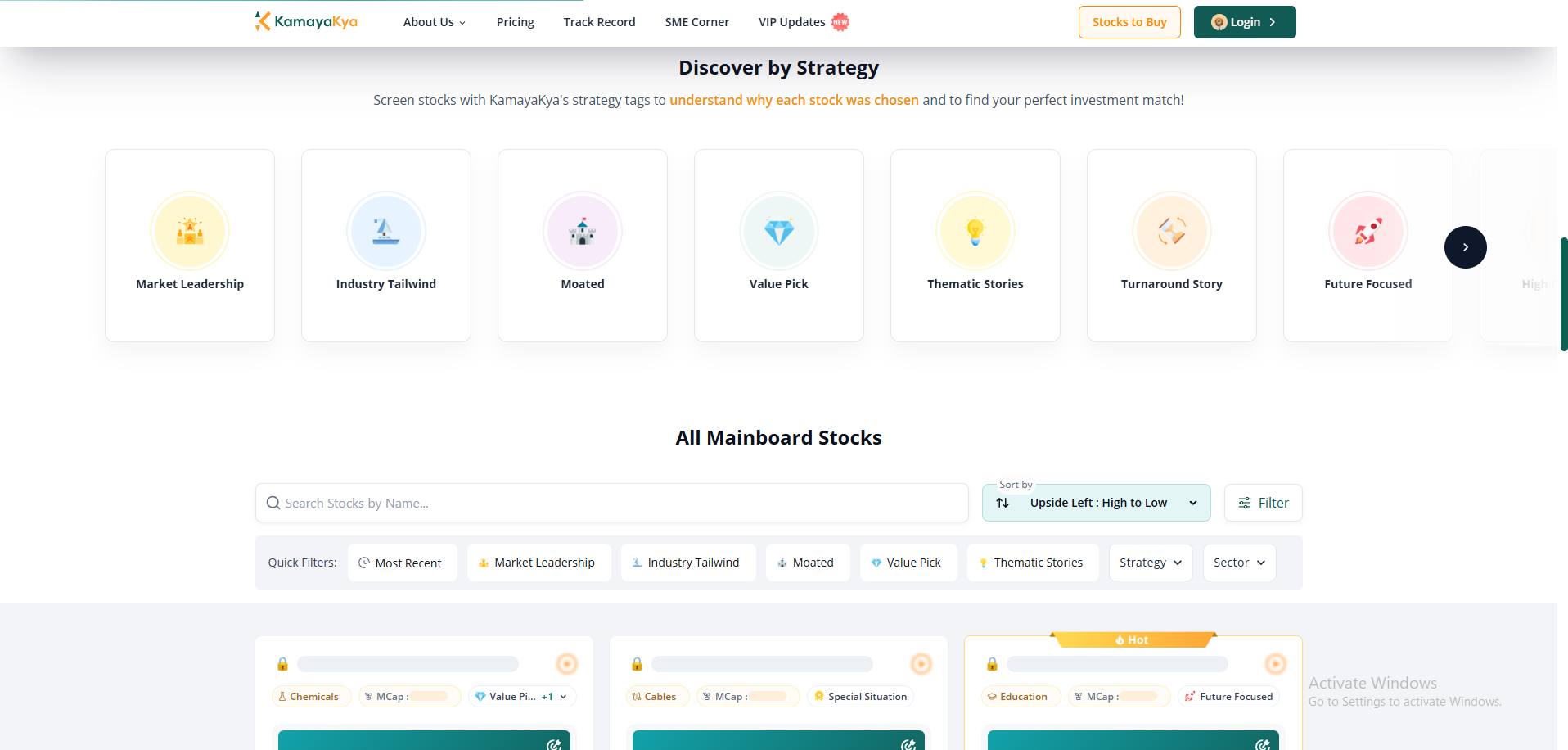Viewport: 1568px width, 750px height.
Task: Click the MCap tag on Education card
Action: click(1119, 697)
